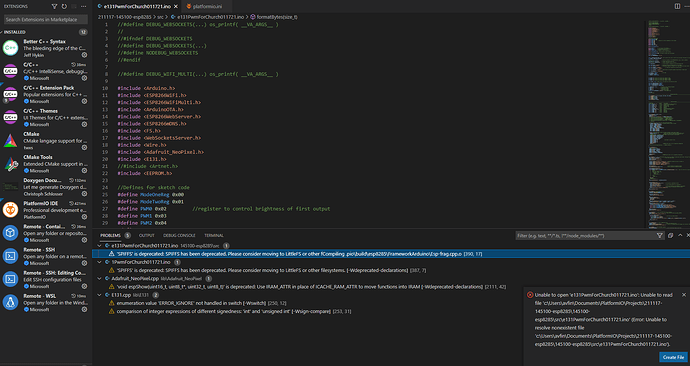Image resolution: width=690 pixels, height=366 pixels.
Task: Select C/C++ Themes extension icon
Action: (11, 117)
